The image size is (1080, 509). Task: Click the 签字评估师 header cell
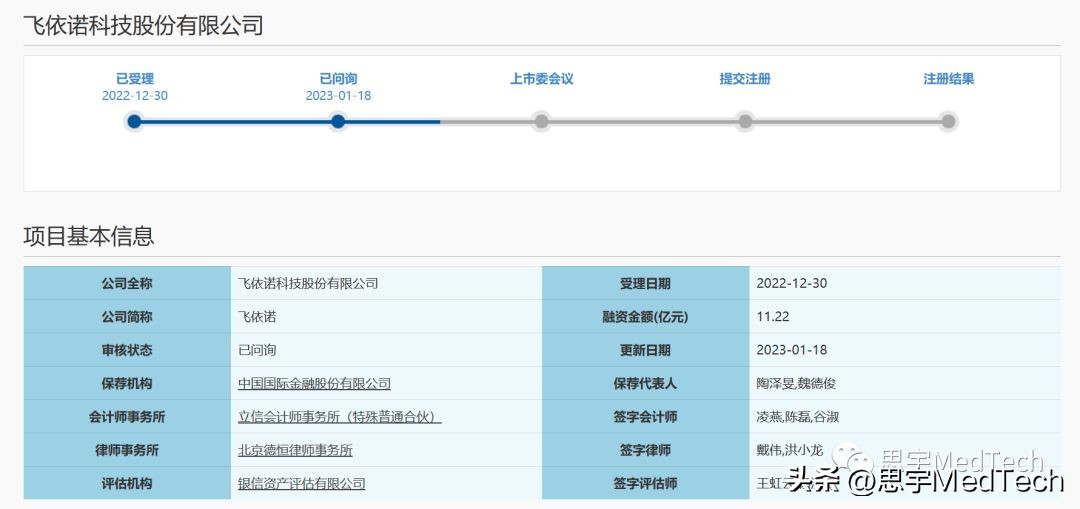coord(645,484)
